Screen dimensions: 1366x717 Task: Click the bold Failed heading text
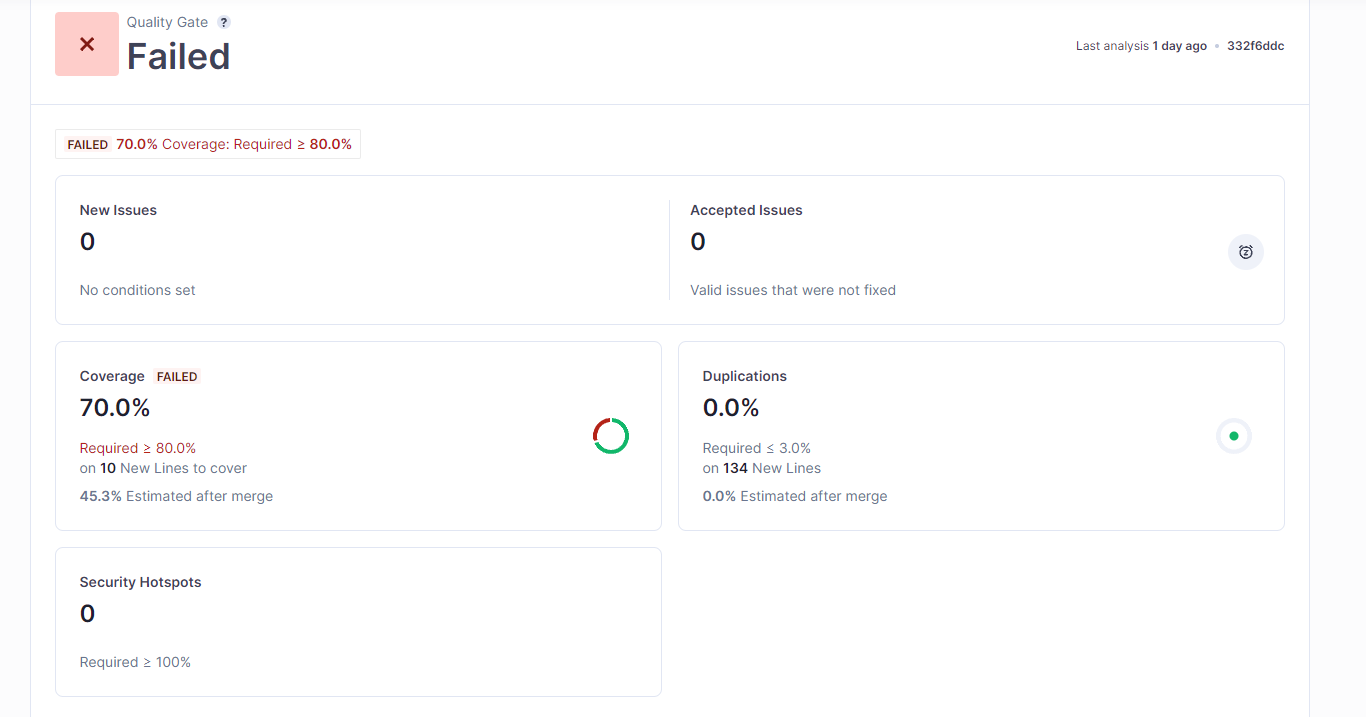tap(178, 57)
